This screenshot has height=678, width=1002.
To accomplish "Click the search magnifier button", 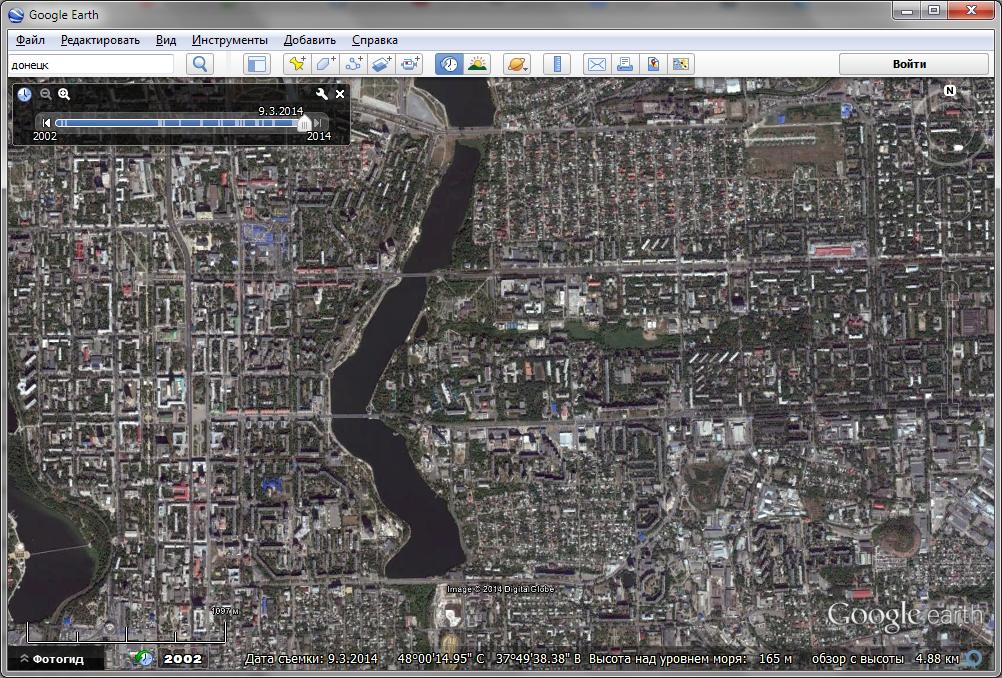I will click(200, 64).
